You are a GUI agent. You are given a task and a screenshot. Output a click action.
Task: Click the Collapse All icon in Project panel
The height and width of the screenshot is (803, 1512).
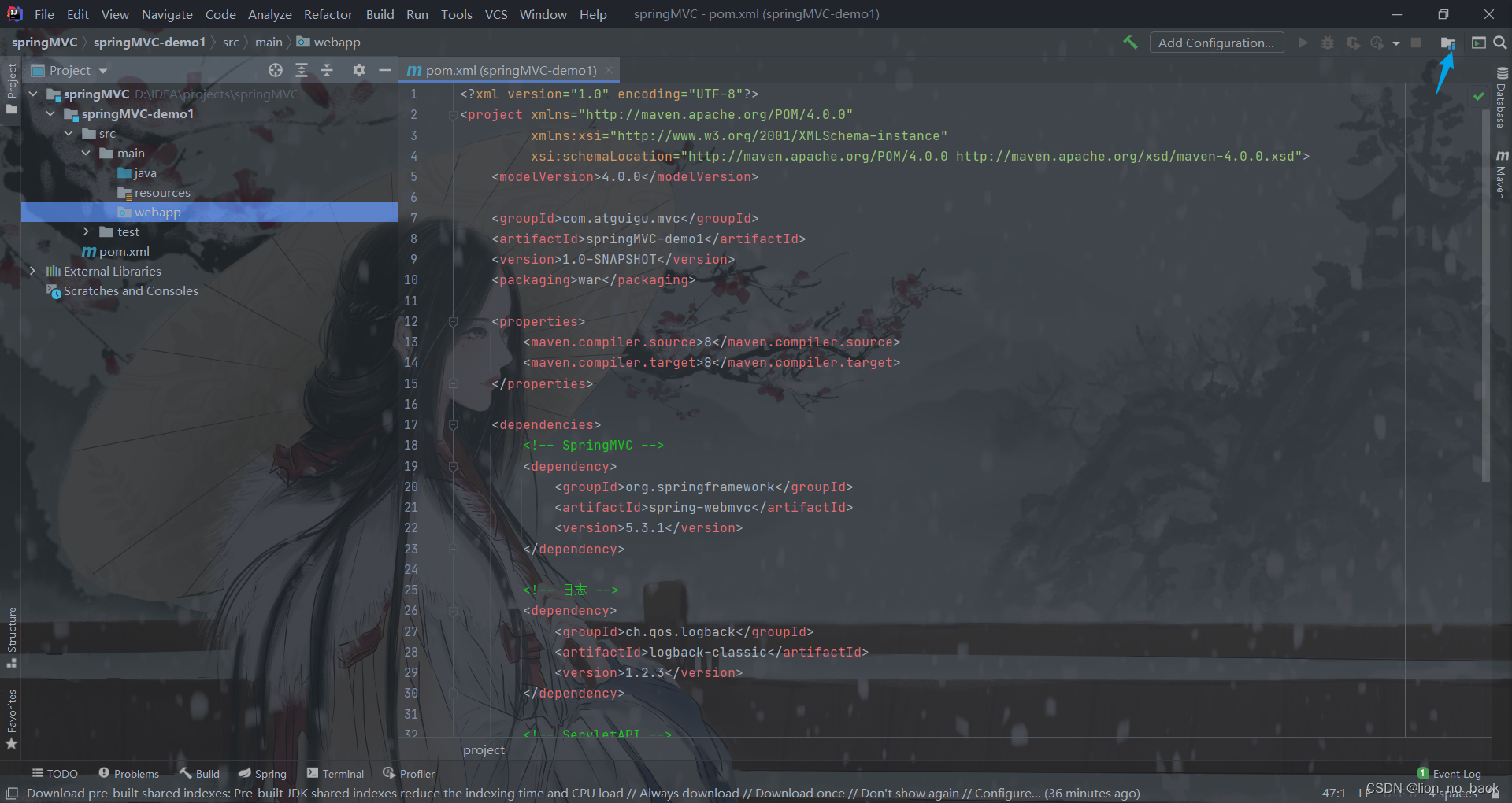pyautogui.click(x=327, y=70)
